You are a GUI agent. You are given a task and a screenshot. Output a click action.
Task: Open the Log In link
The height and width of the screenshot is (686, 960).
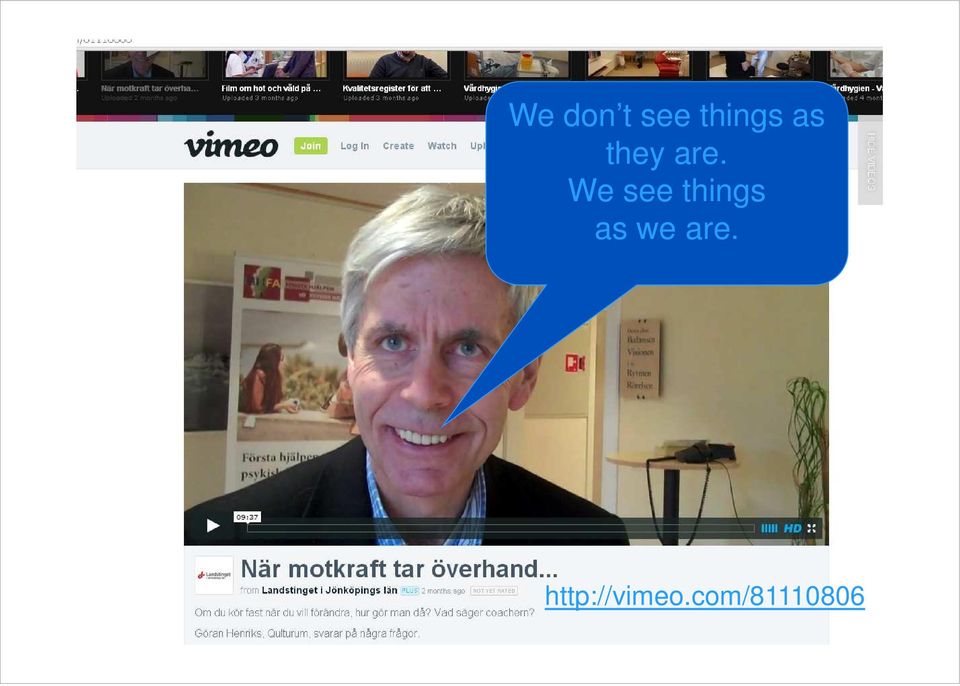(354, 146)
